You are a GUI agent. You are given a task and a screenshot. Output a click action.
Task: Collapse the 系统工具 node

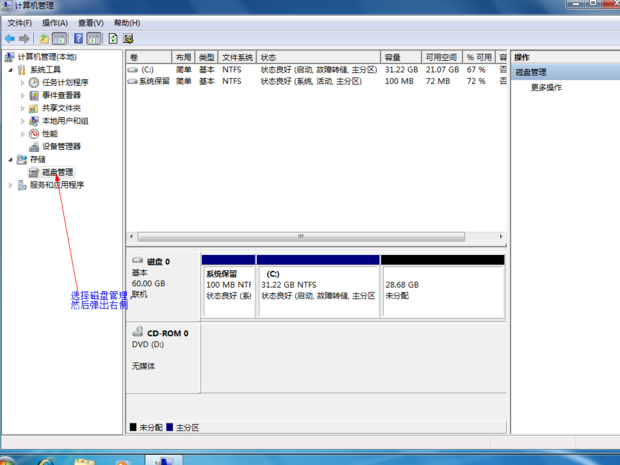coord(11,70)
